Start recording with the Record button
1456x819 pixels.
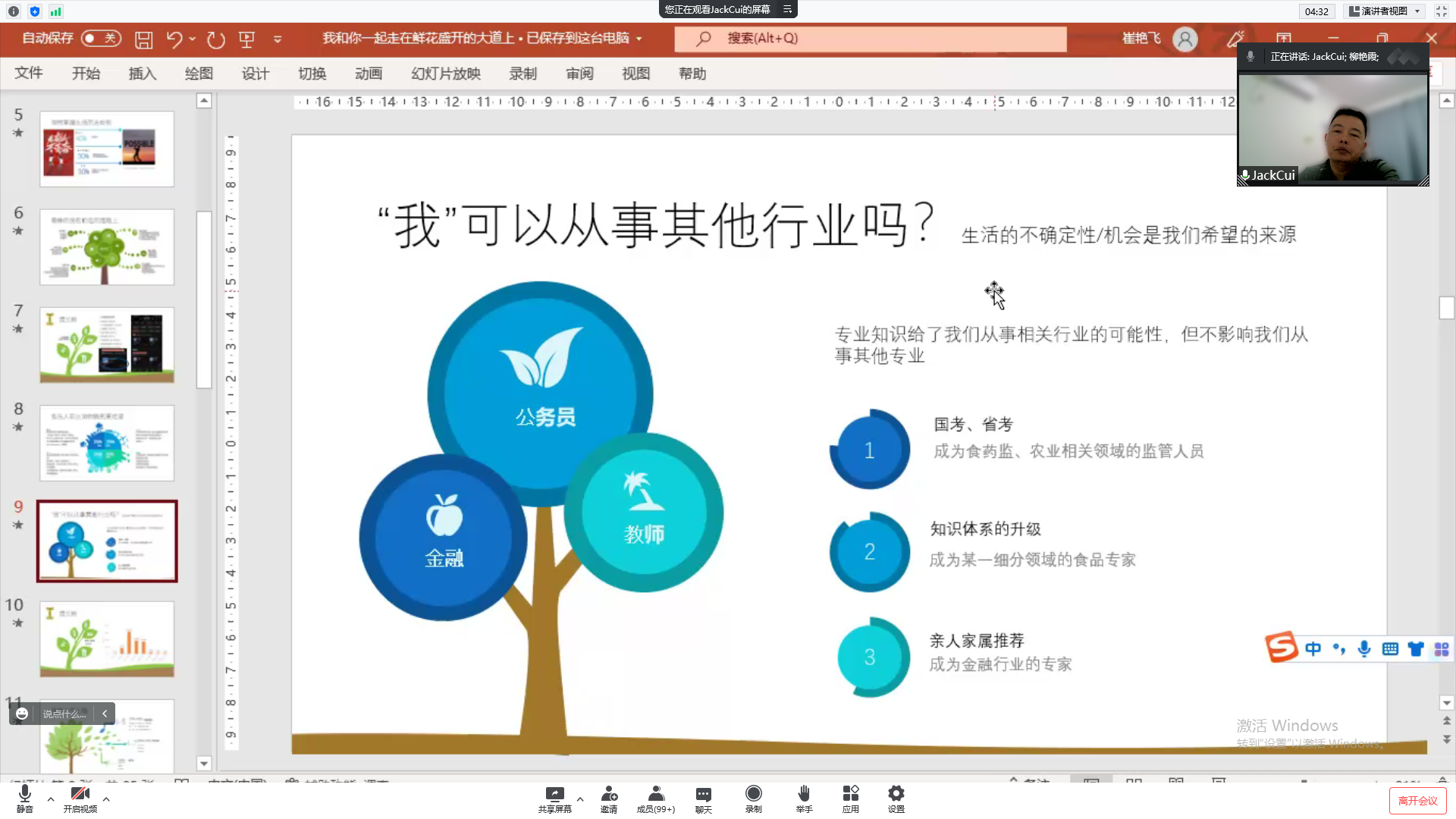[x=753, y=794]
